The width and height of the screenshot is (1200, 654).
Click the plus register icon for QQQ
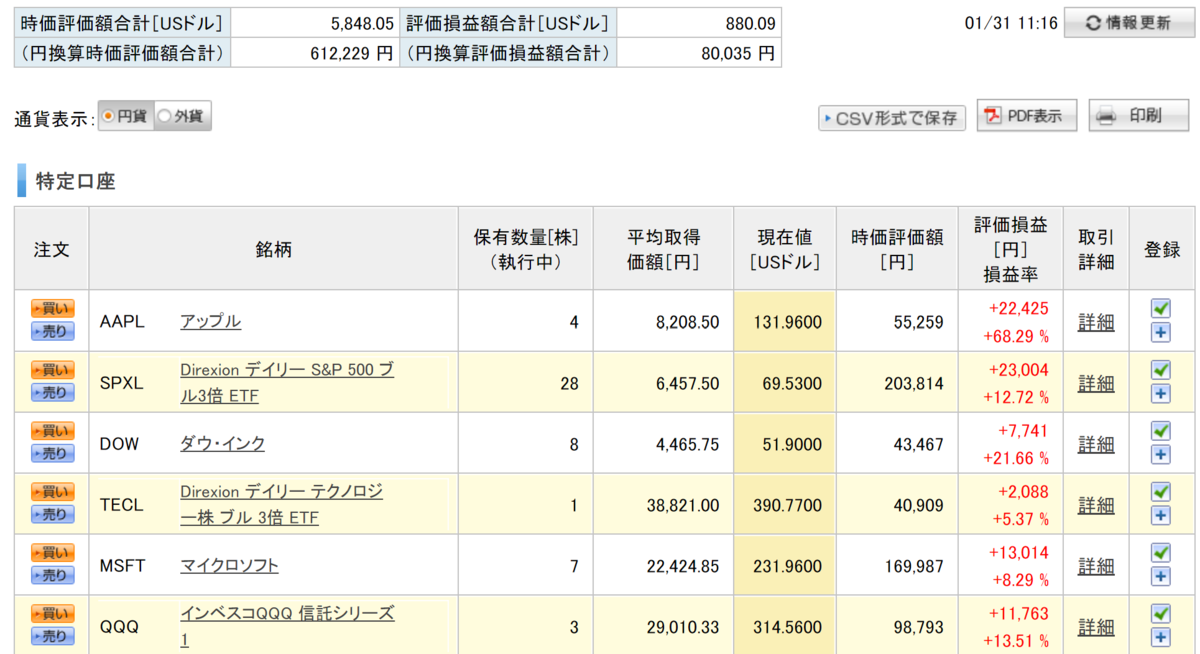tap(1161, 637)
